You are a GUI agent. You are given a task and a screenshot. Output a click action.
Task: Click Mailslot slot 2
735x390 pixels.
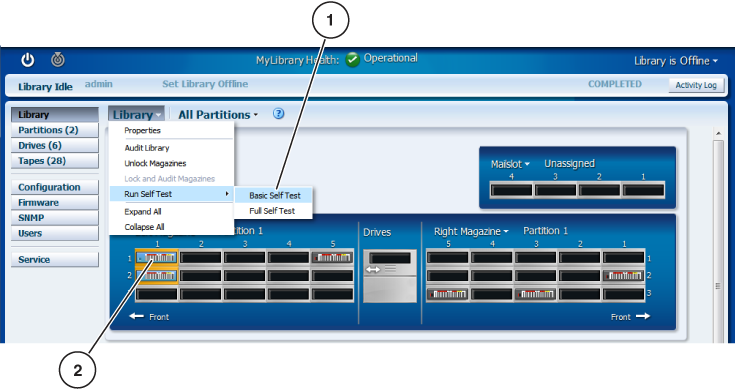pyautogui.click(x=599, y=190)
